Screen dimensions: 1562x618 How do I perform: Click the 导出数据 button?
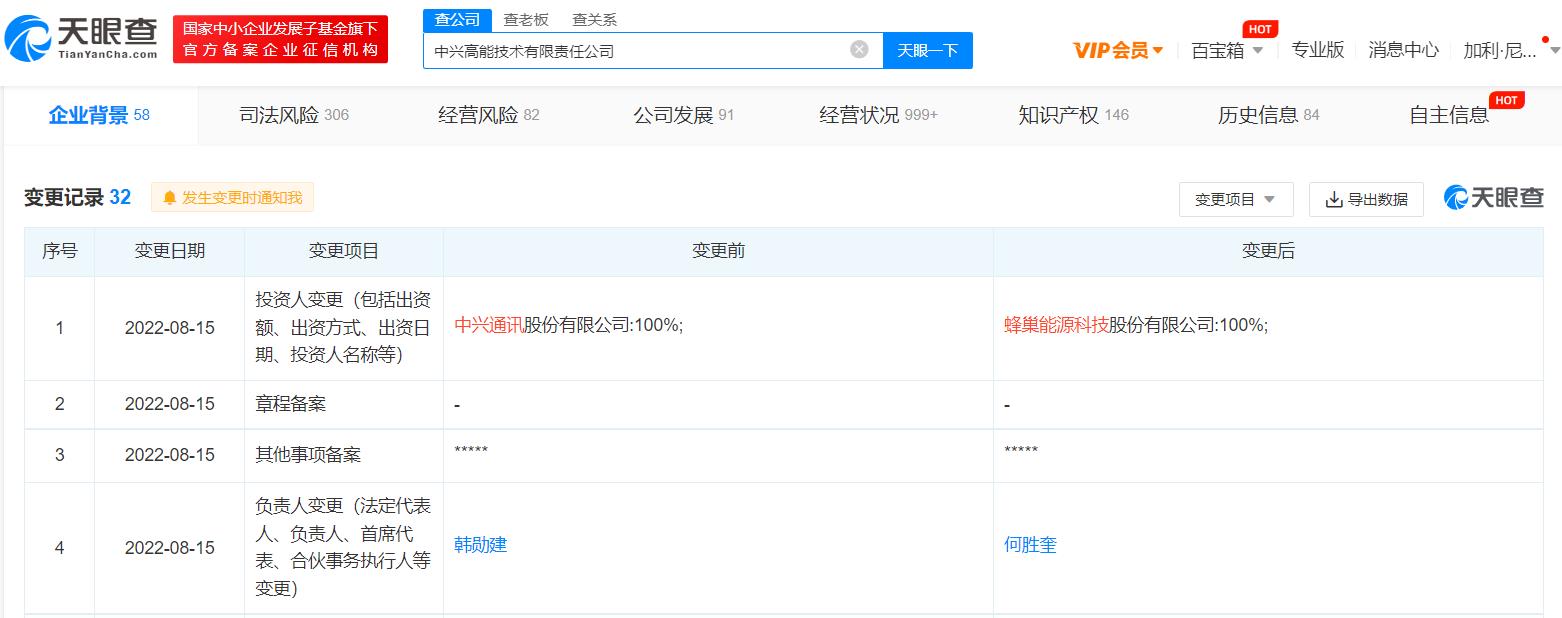coord(1366,199)
